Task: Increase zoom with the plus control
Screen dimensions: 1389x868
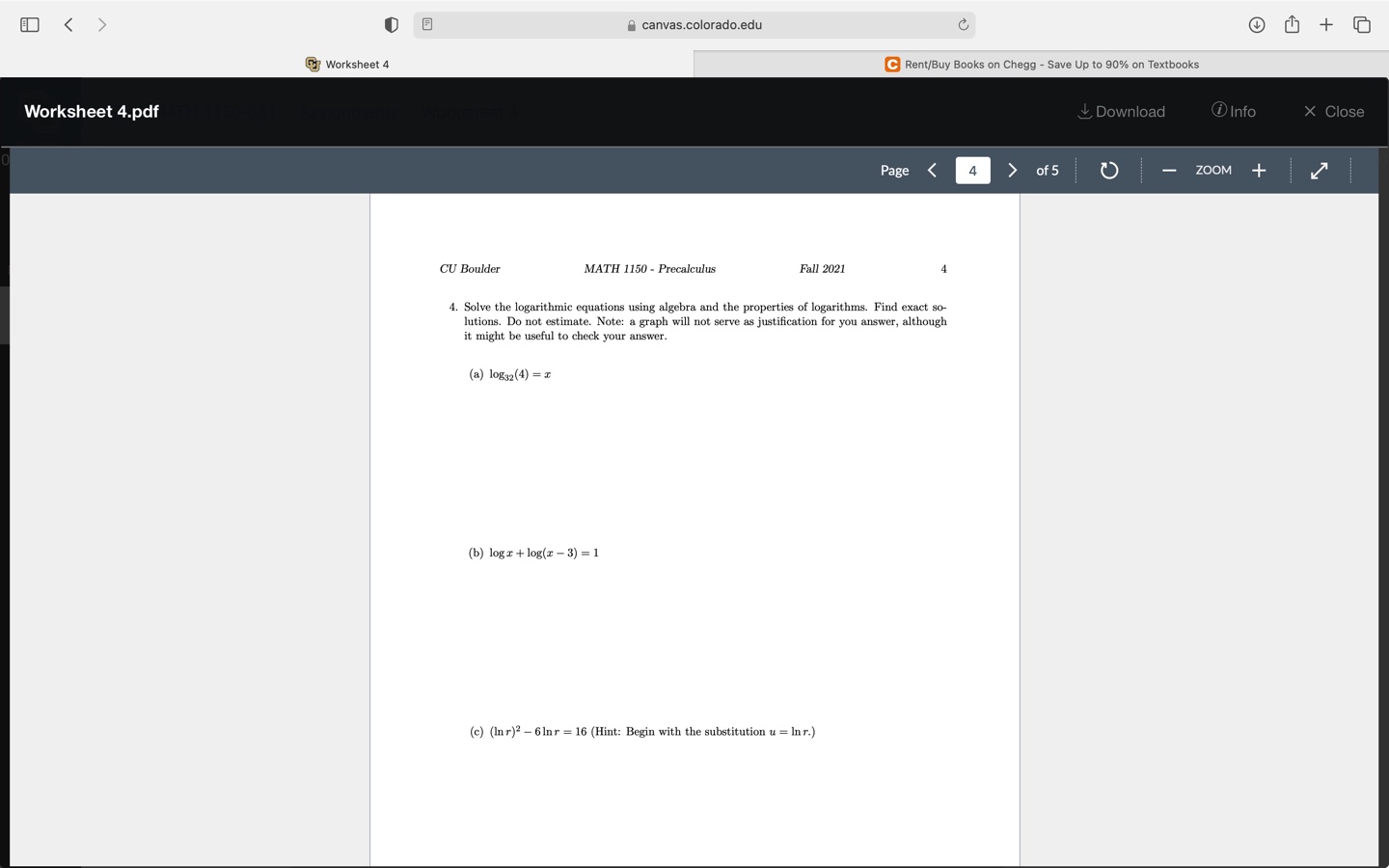Action: click(x=1259, y=170)
